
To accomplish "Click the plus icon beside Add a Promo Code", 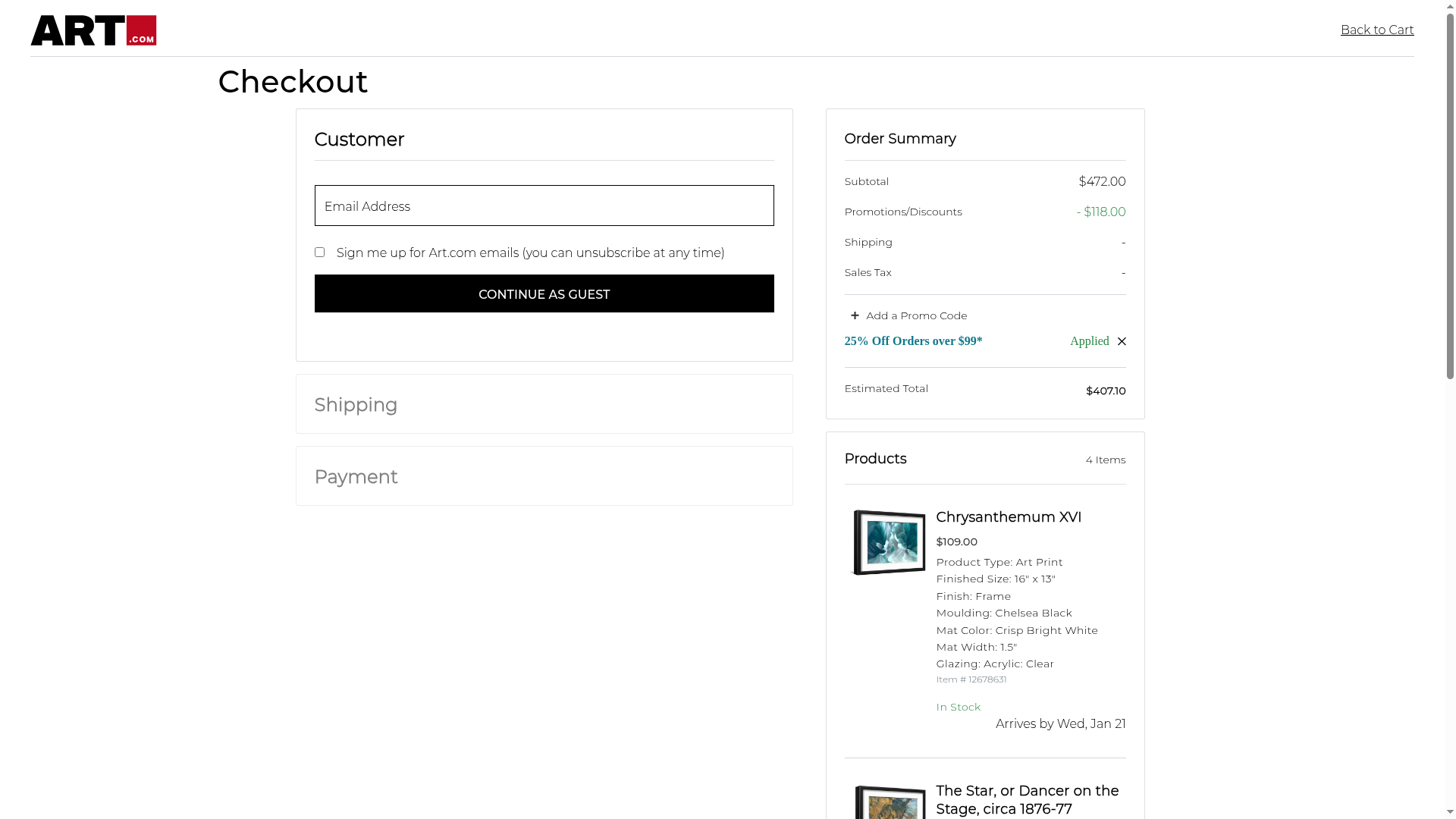I will pos(855,315).
